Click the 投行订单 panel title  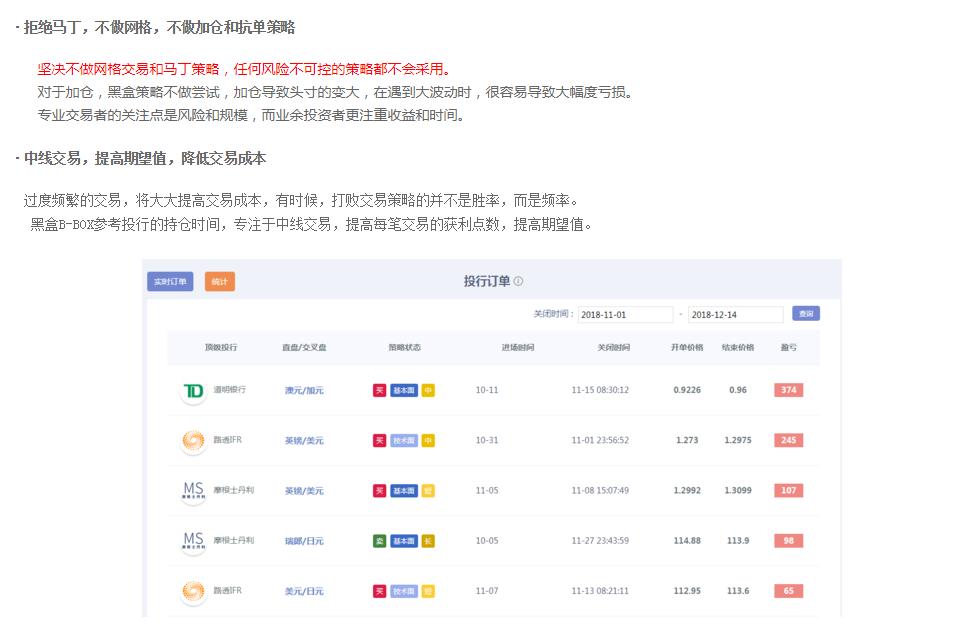point(486,281)
